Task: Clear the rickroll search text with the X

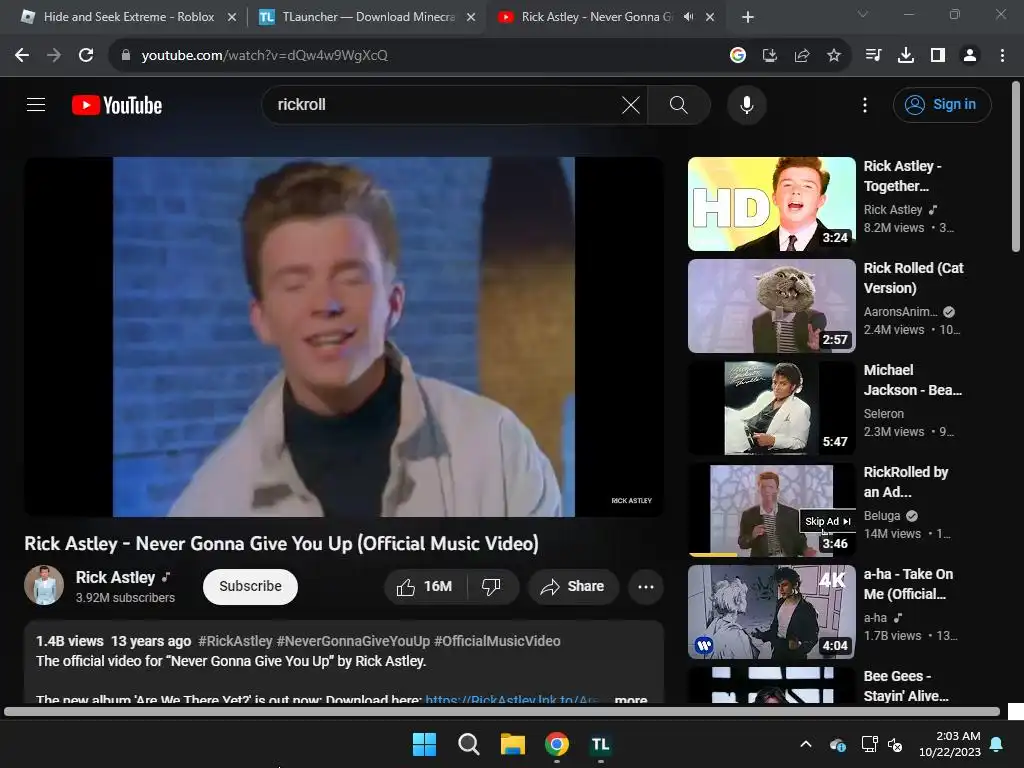Action: (631, 104)
